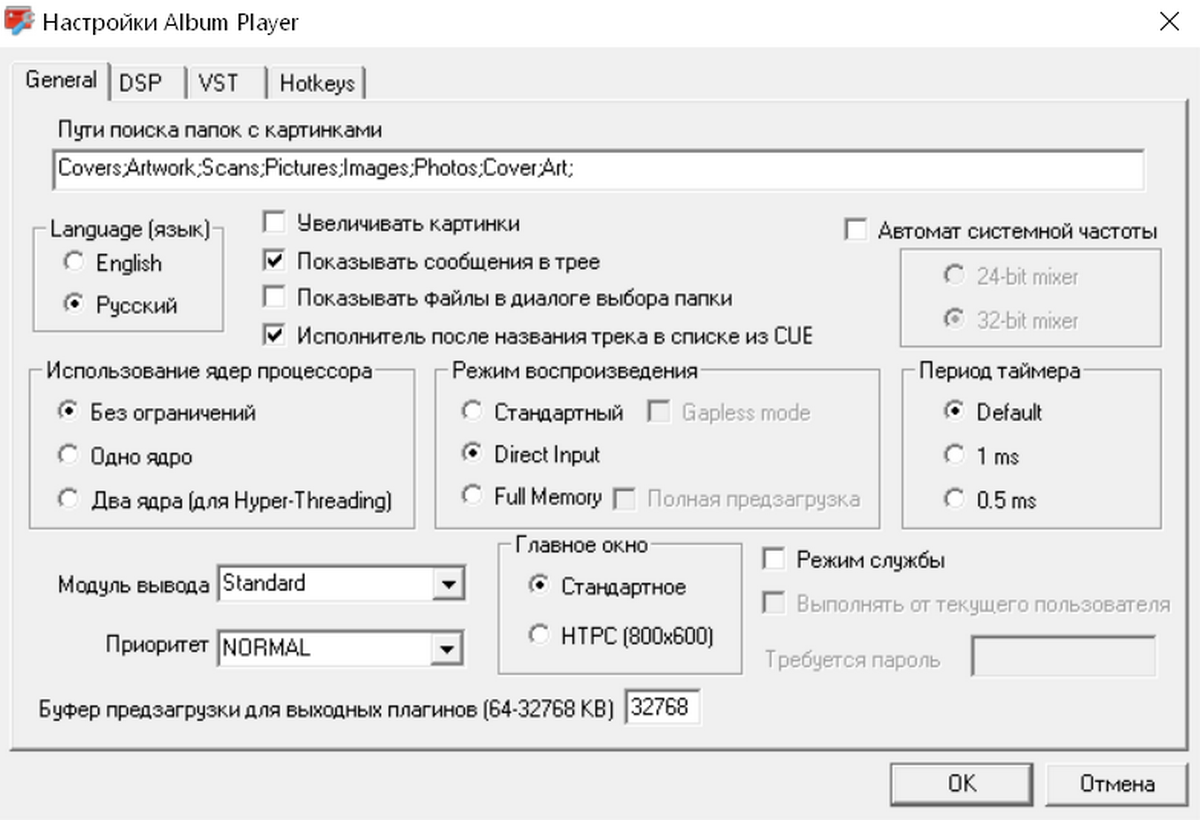The height and width of the screenshot is (820, 1200).
Task: Select Русский language radio button
Action: [x=119, y=306]
